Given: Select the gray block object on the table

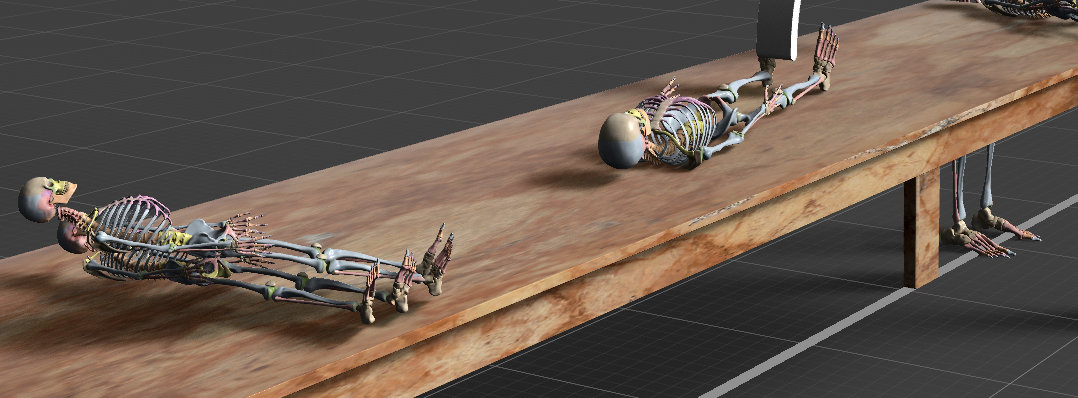Looking at the screenshot, I should click(x=778, y=29).
